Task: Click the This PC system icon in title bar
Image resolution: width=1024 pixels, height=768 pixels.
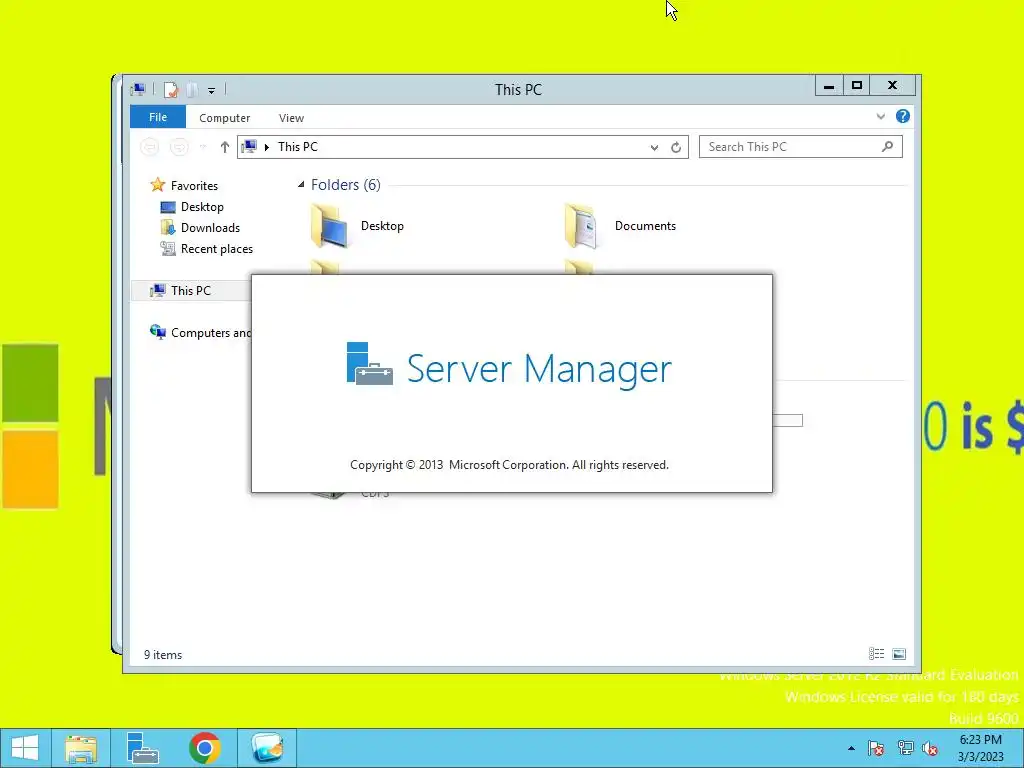Action: click(x=138, y=90)
